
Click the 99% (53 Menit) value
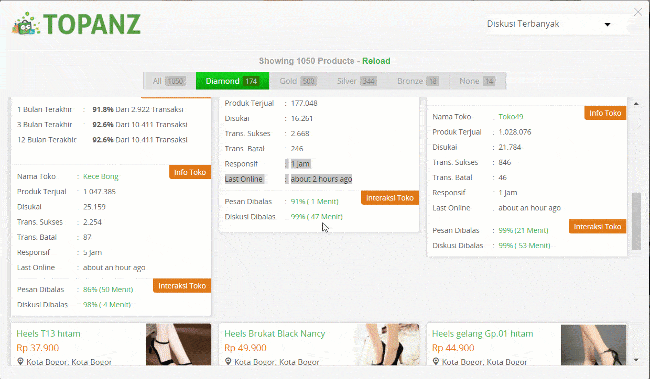point(524,245)
